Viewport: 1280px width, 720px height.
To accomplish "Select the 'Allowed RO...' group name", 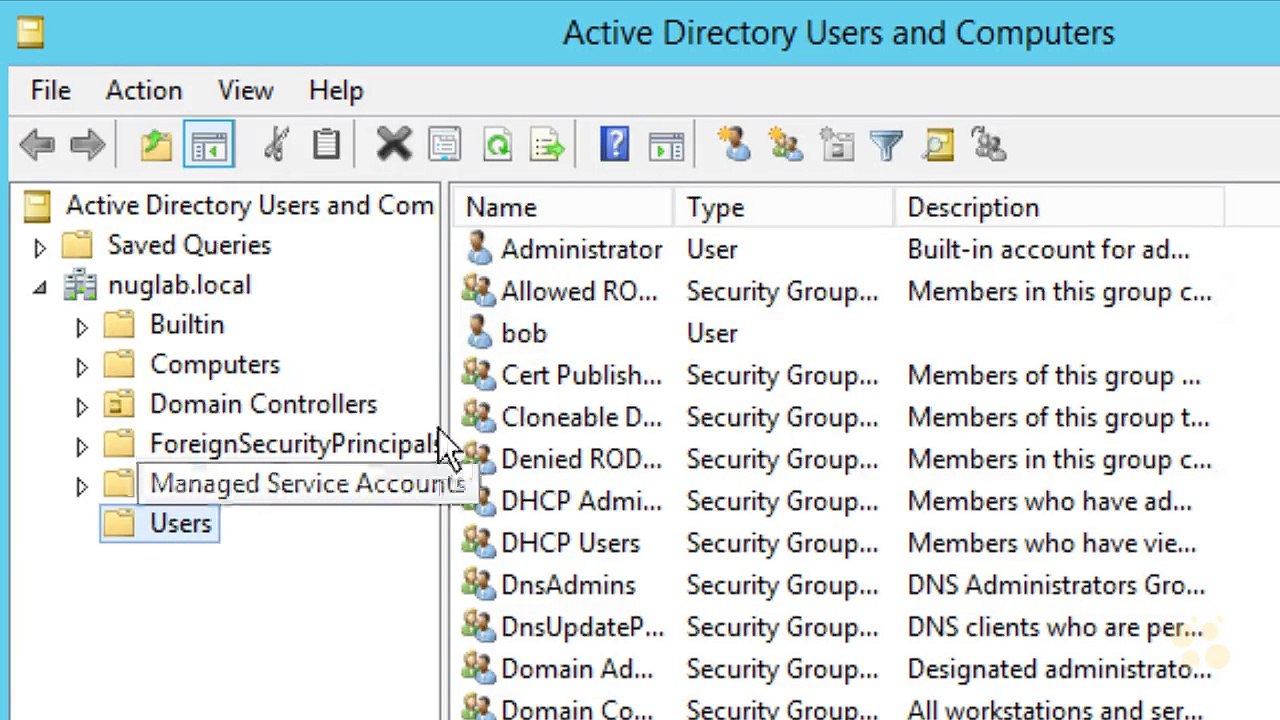I will pos(579,292).
